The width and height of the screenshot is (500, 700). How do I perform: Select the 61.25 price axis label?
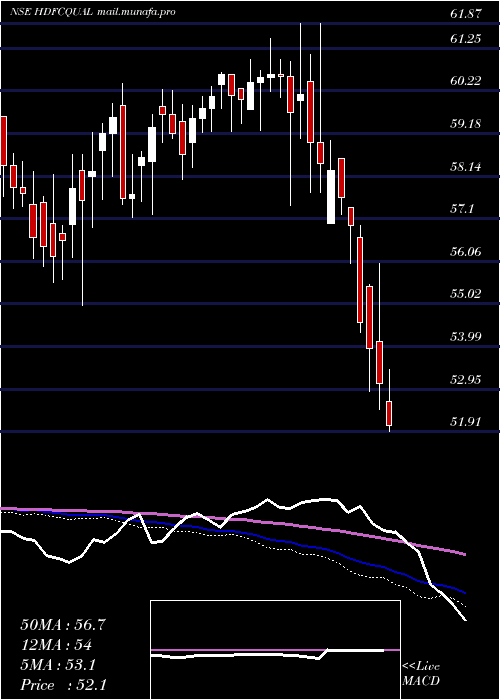point(466,39)
